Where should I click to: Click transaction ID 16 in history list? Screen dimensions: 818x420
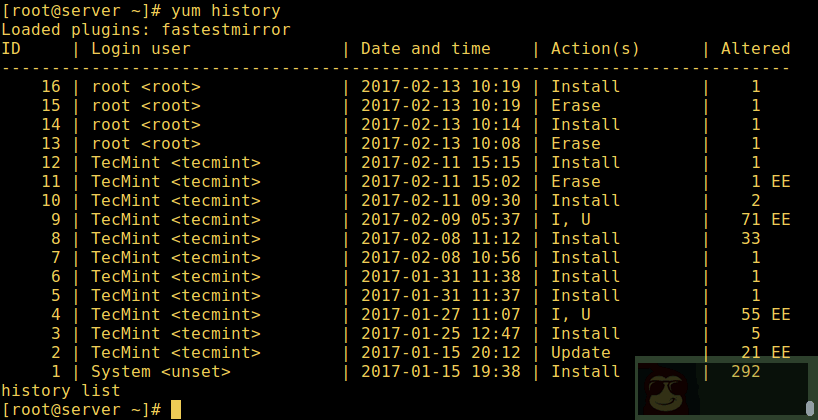[50, 87]
